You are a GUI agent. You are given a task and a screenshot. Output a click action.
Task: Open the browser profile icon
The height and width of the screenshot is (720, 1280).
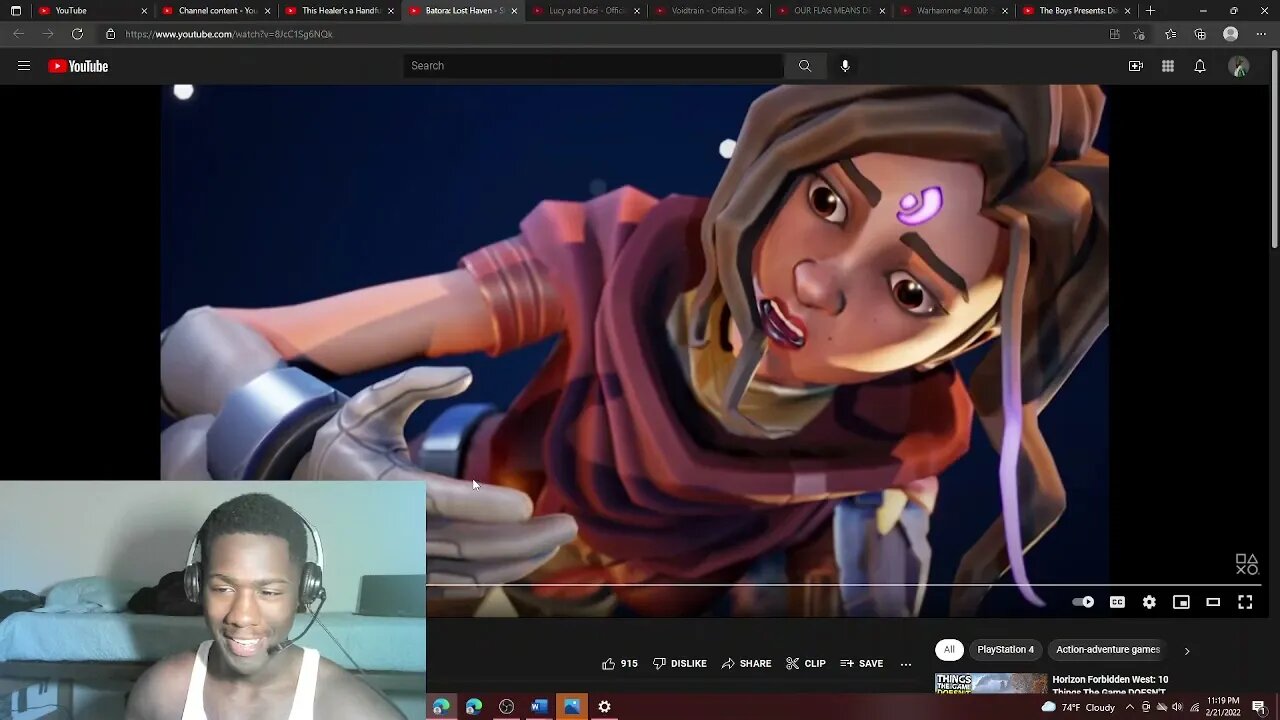coord(1231,34)
